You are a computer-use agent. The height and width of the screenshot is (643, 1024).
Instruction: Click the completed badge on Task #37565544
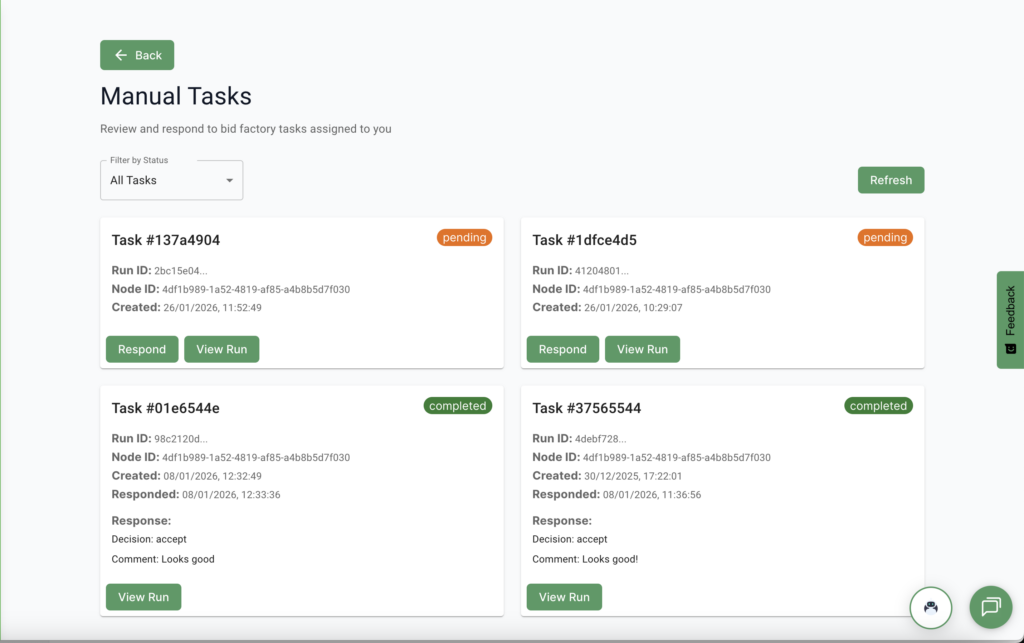pyautogui.click(x=878, y=406)
